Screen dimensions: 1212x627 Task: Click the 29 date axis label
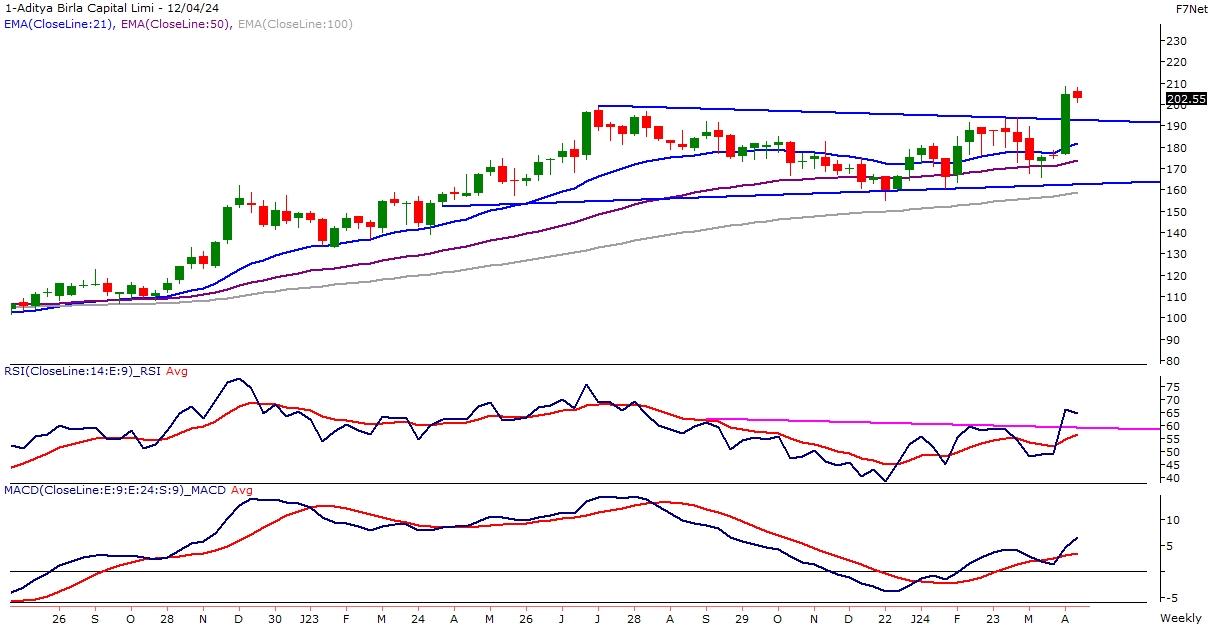click(x=742, y=619)
